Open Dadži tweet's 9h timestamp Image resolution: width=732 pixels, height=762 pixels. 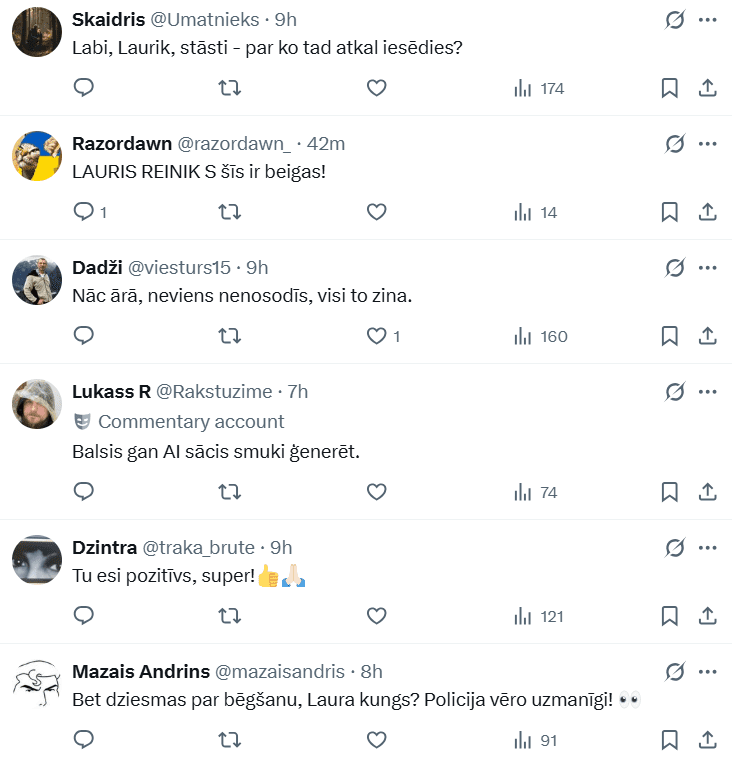(257, 267)
